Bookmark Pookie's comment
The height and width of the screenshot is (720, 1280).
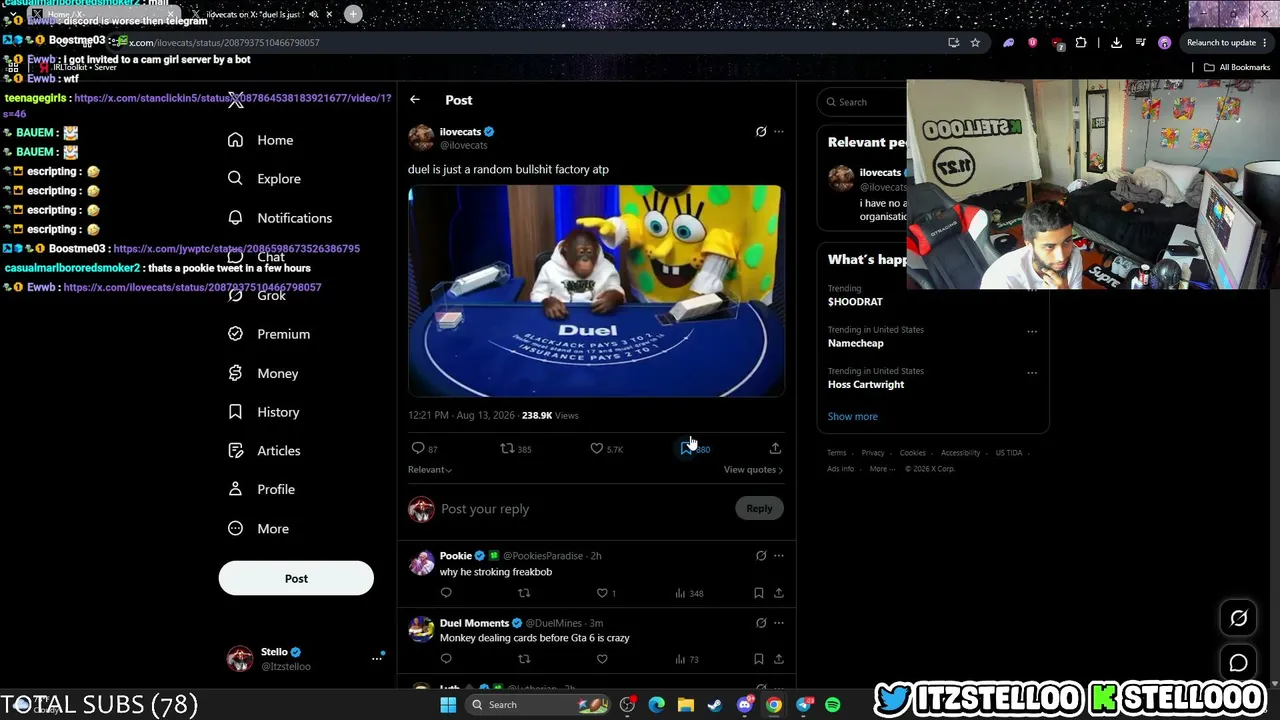(759, 593)
